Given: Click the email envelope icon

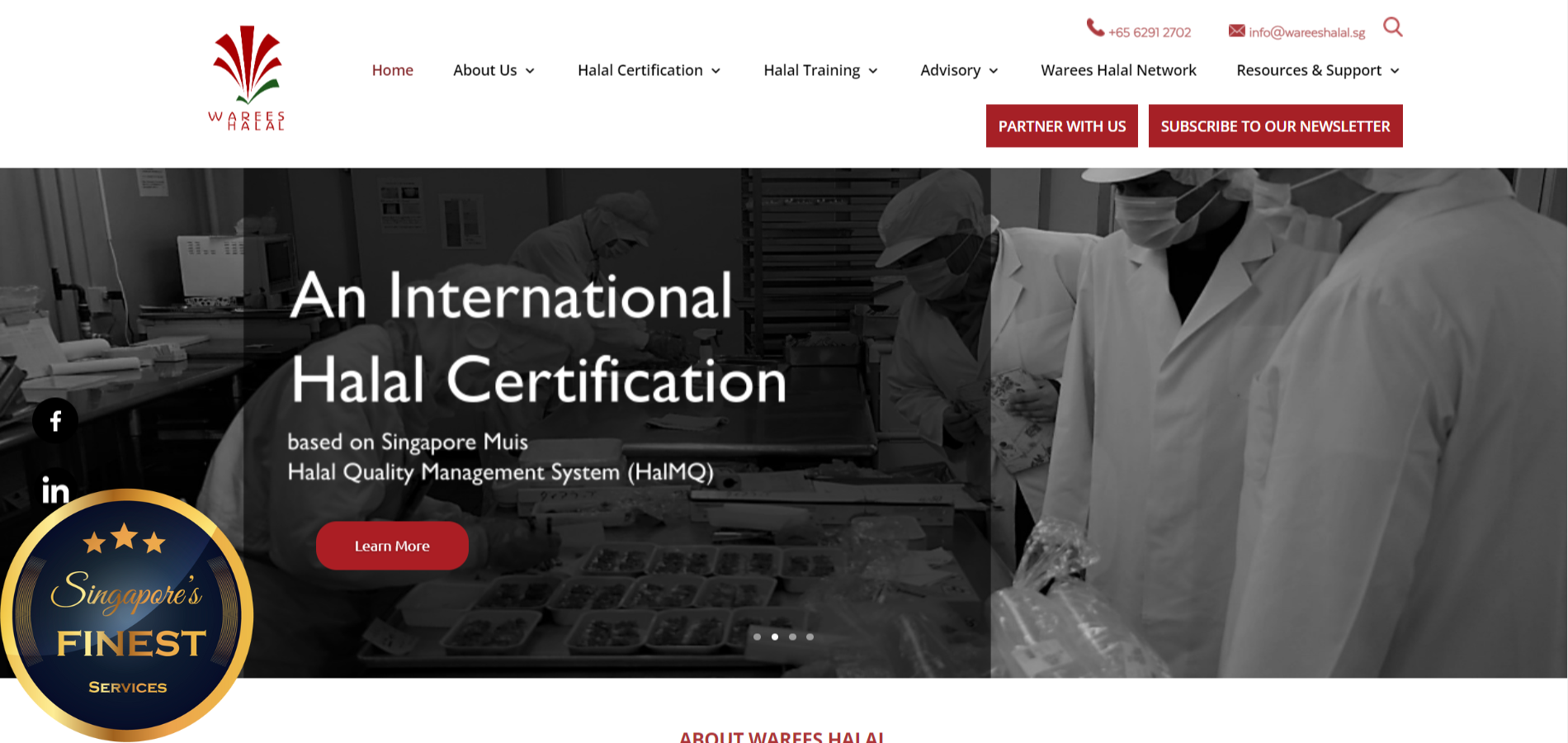Looking at the screenshot, I should [1236, 31].
